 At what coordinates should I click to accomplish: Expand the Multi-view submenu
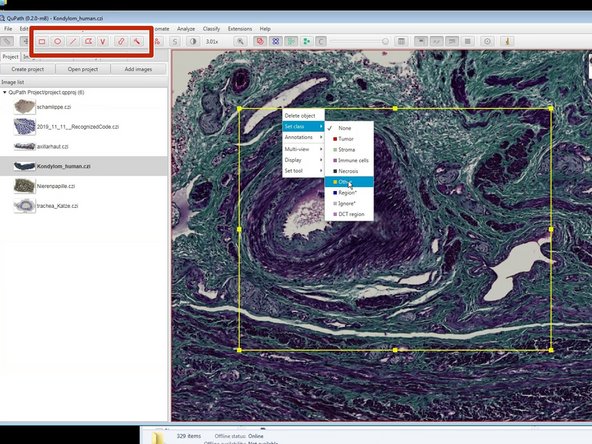point(303,149)
